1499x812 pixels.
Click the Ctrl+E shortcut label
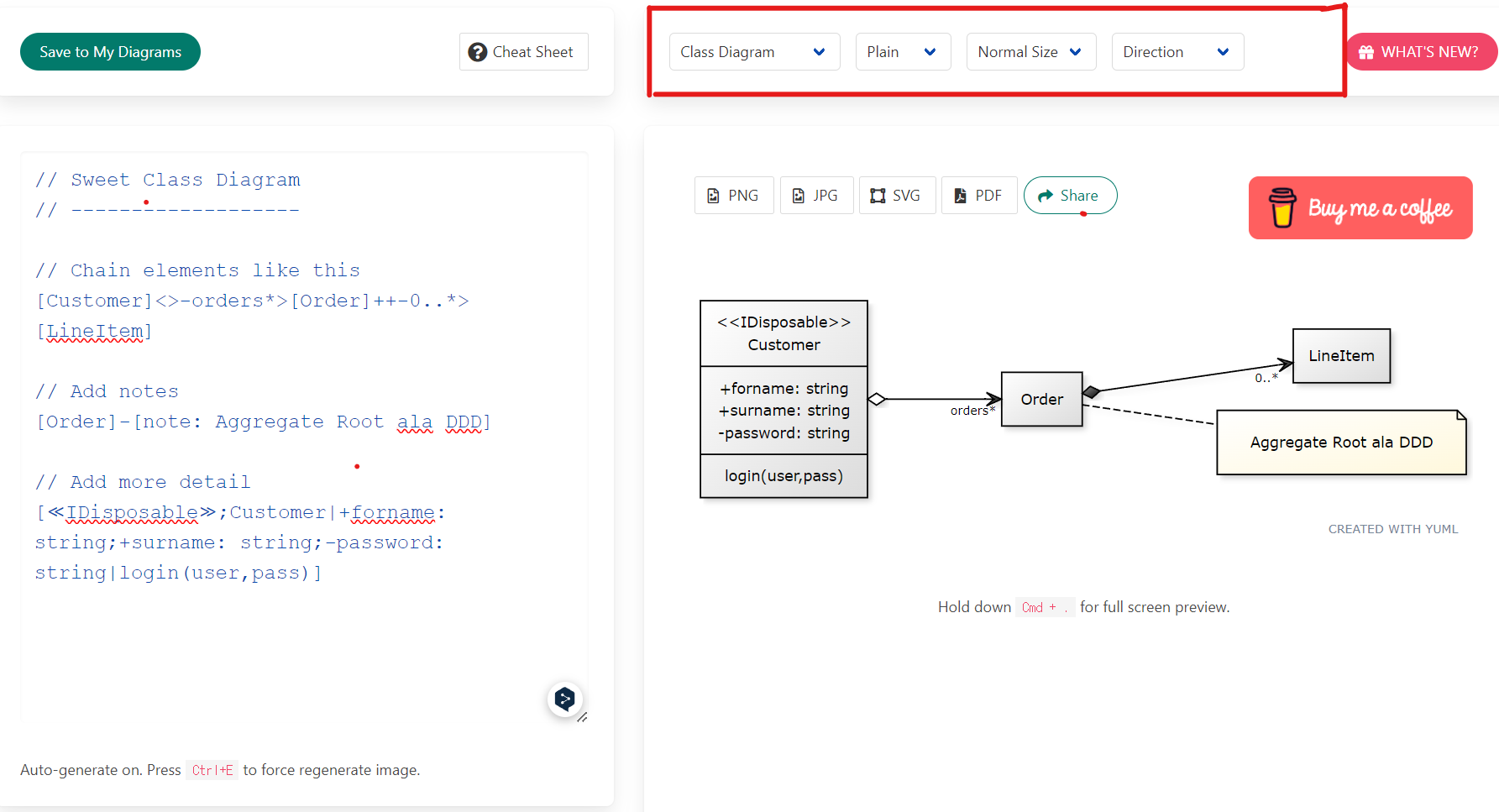[212, 770]
